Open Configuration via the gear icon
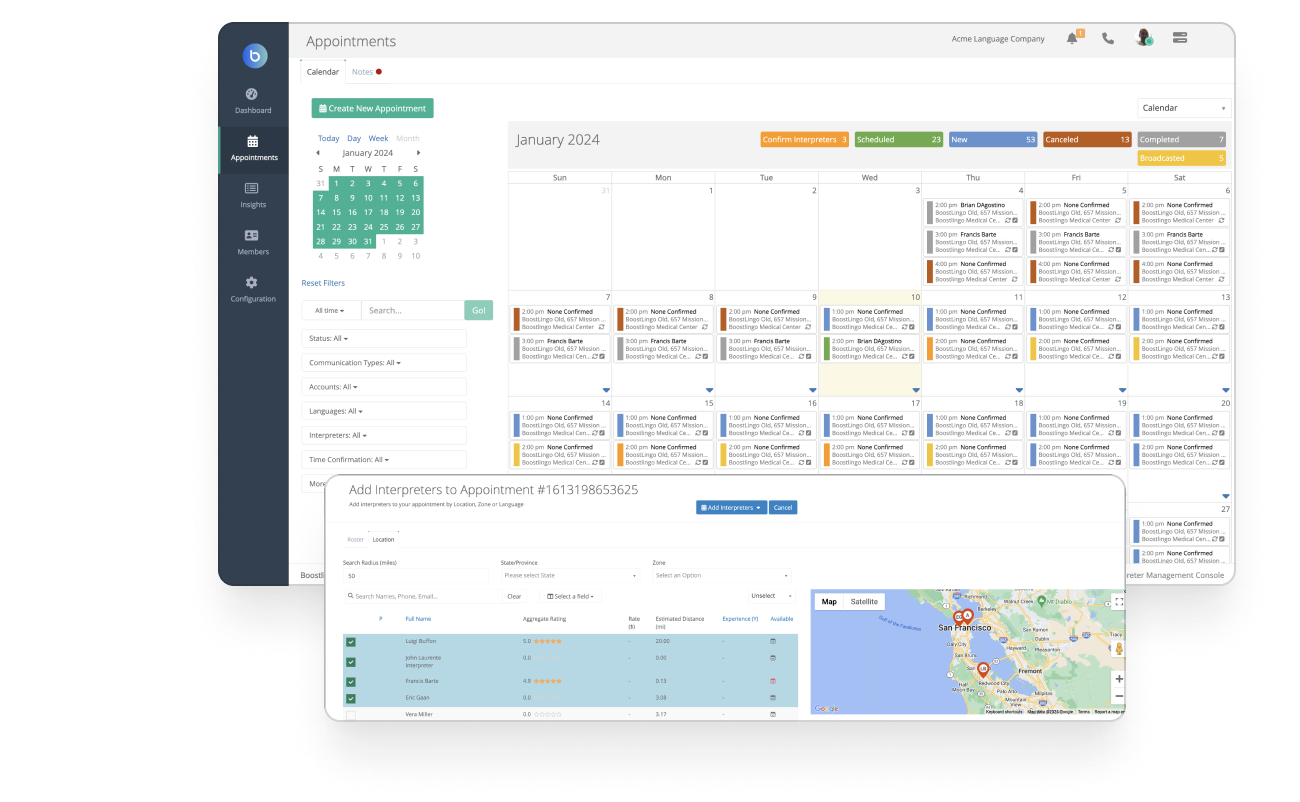This screenshot has height=802, width=1300. [x=253, y=290]
